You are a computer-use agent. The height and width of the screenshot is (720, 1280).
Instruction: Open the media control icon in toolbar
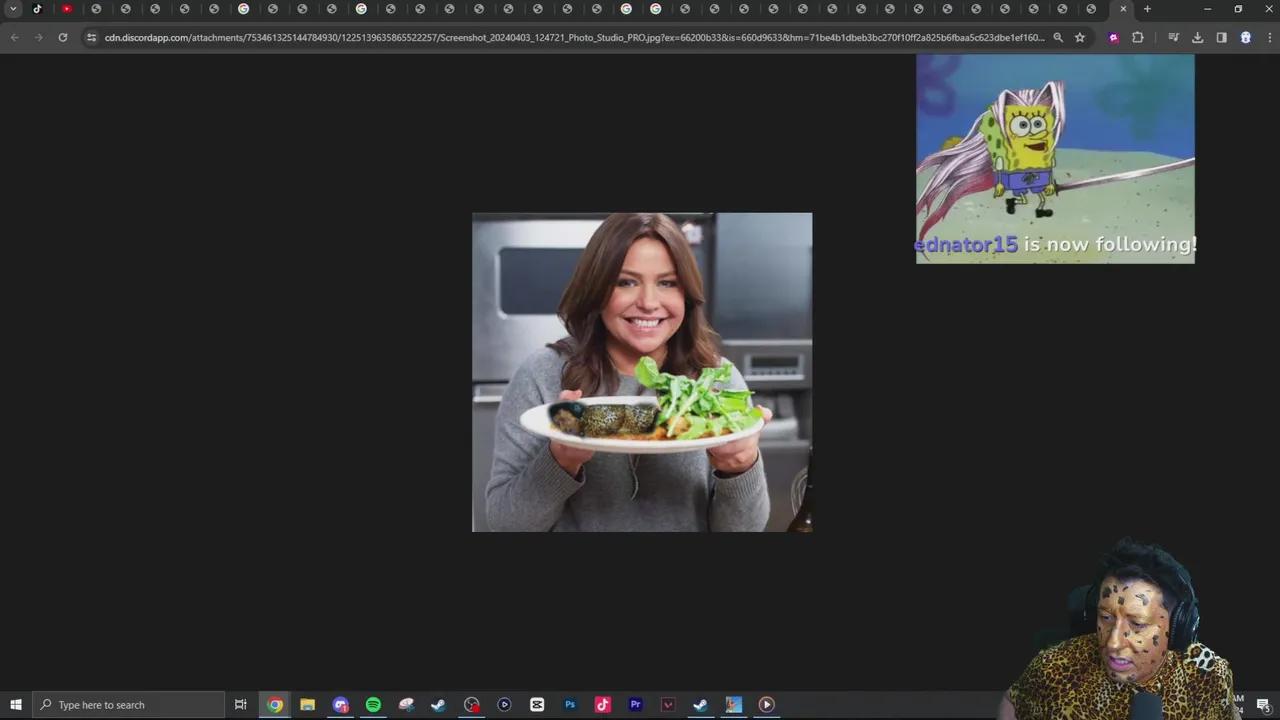pyautogui.click(x=1174, y=37)
